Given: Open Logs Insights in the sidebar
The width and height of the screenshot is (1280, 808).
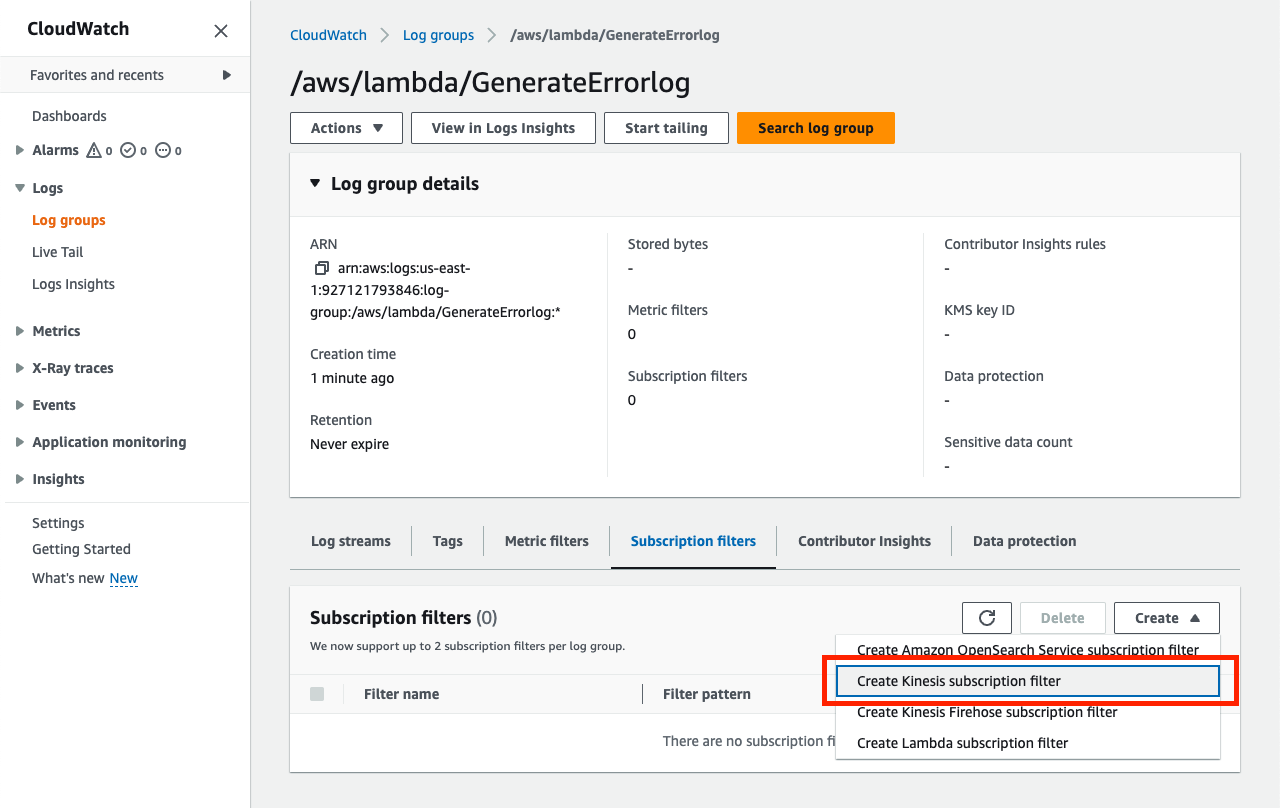Looking at the screenshot, I should 73,284.
